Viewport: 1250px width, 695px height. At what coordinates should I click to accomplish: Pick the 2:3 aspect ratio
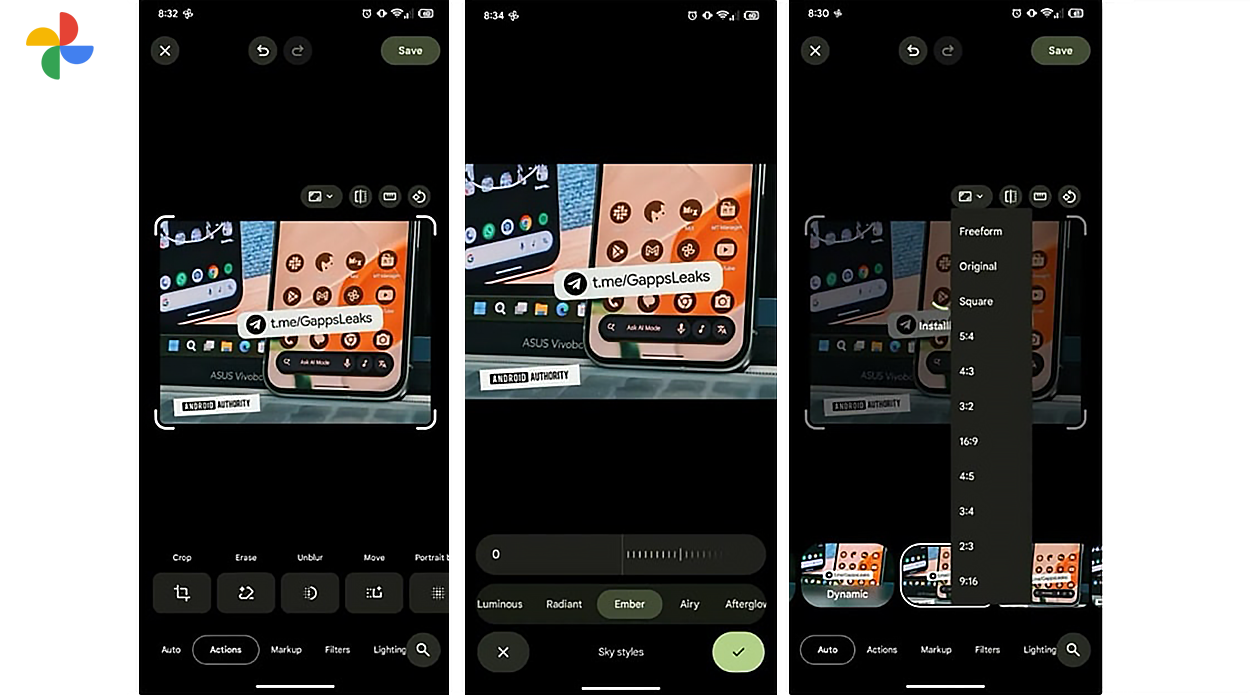(x=966, y=546)
